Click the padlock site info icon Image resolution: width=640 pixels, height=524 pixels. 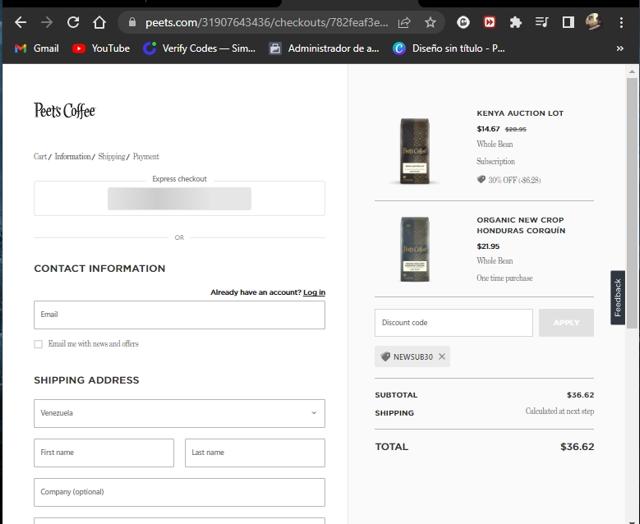click(x=132, y=22)
